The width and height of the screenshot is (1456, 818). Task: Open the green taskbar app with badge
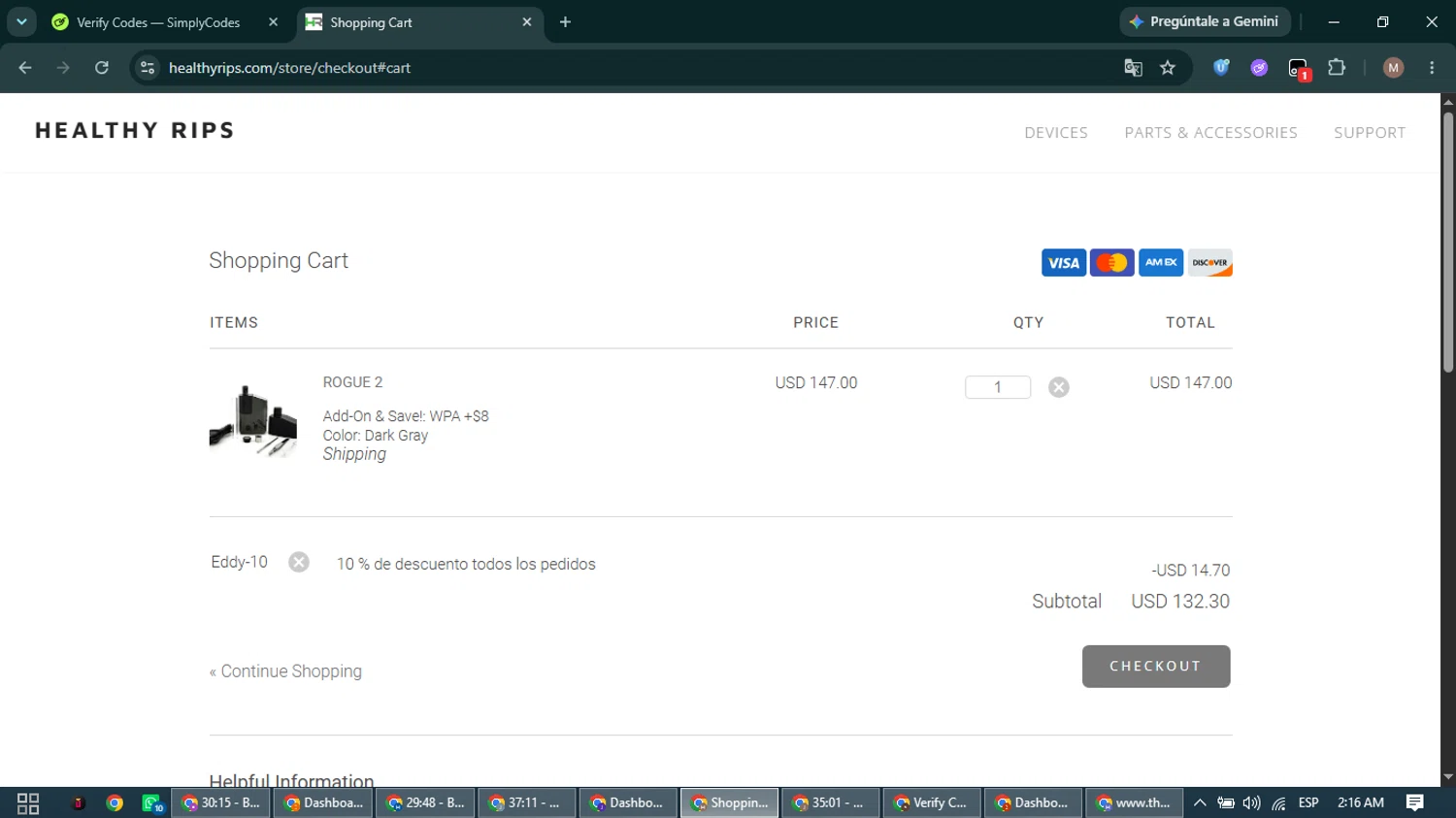tap(152, 803)
